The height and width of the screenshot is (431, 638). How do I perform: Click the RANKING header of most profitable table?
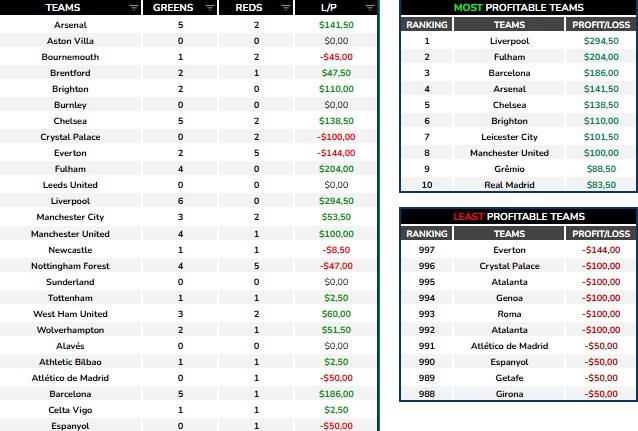tap(426, 25)
